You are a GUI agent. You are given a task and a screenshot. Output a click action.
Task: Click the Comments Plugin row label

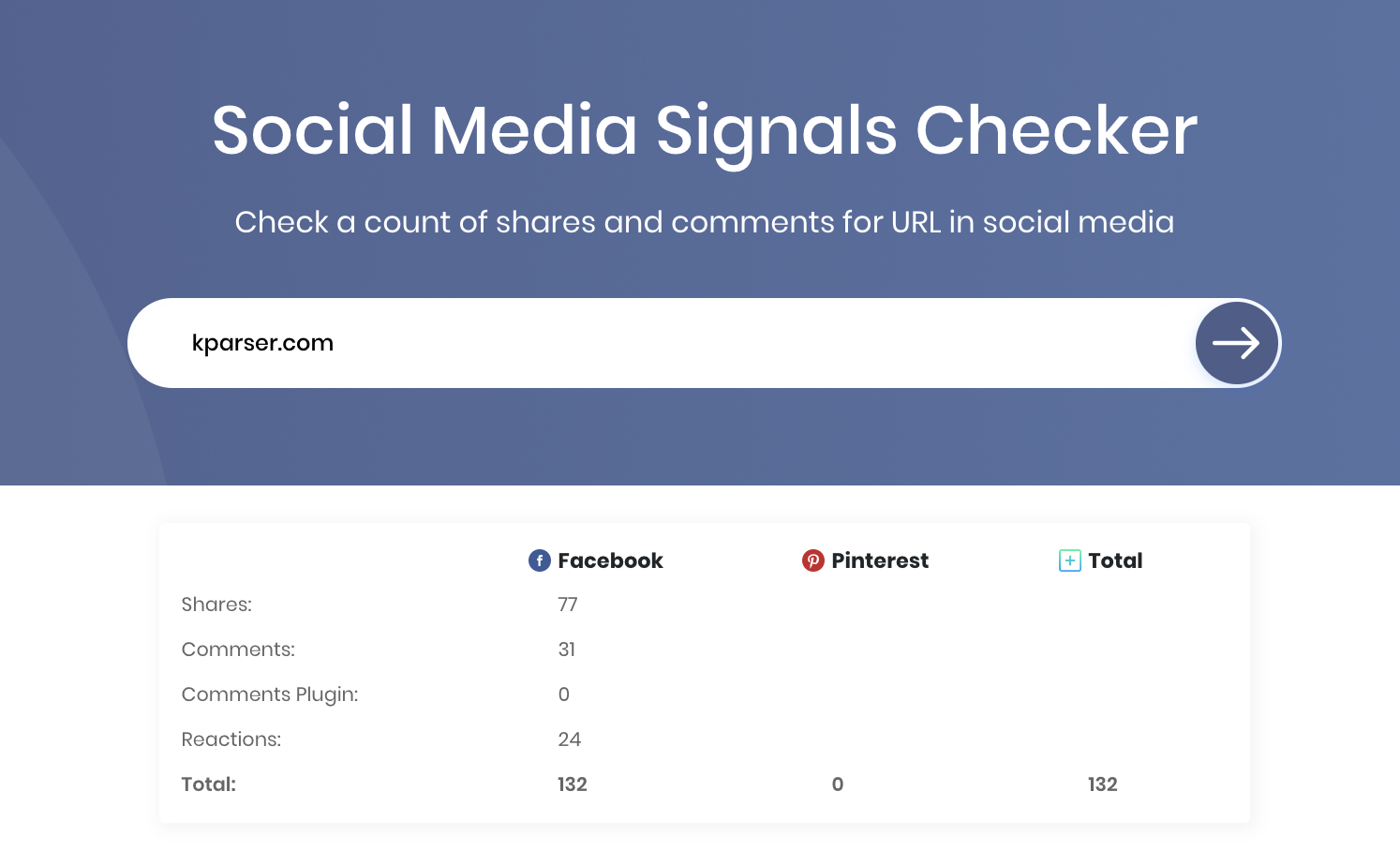pyautogui.click(x=270, y=694)
